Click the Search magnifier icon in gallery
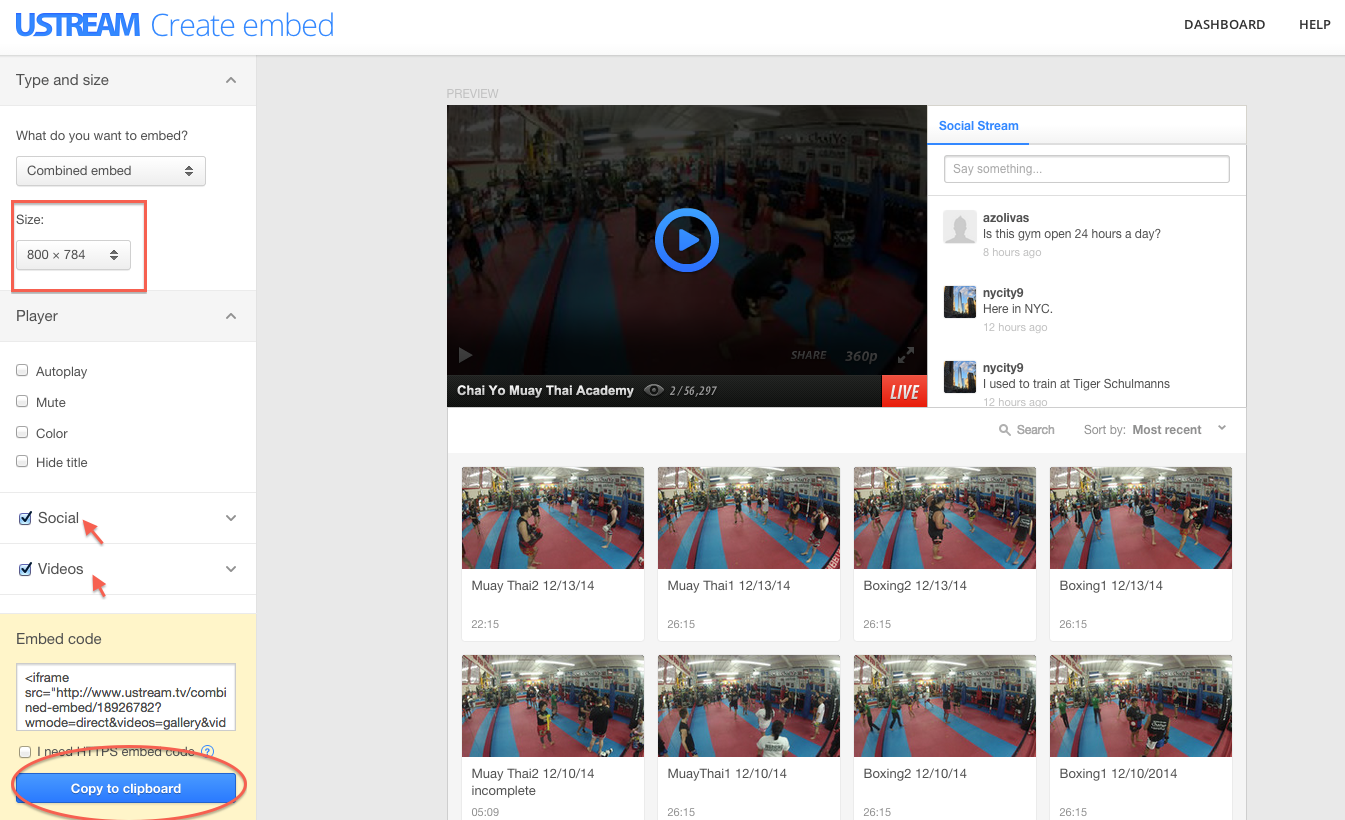This screenshot has width=1345, height=820. (x=1005, y=430)
